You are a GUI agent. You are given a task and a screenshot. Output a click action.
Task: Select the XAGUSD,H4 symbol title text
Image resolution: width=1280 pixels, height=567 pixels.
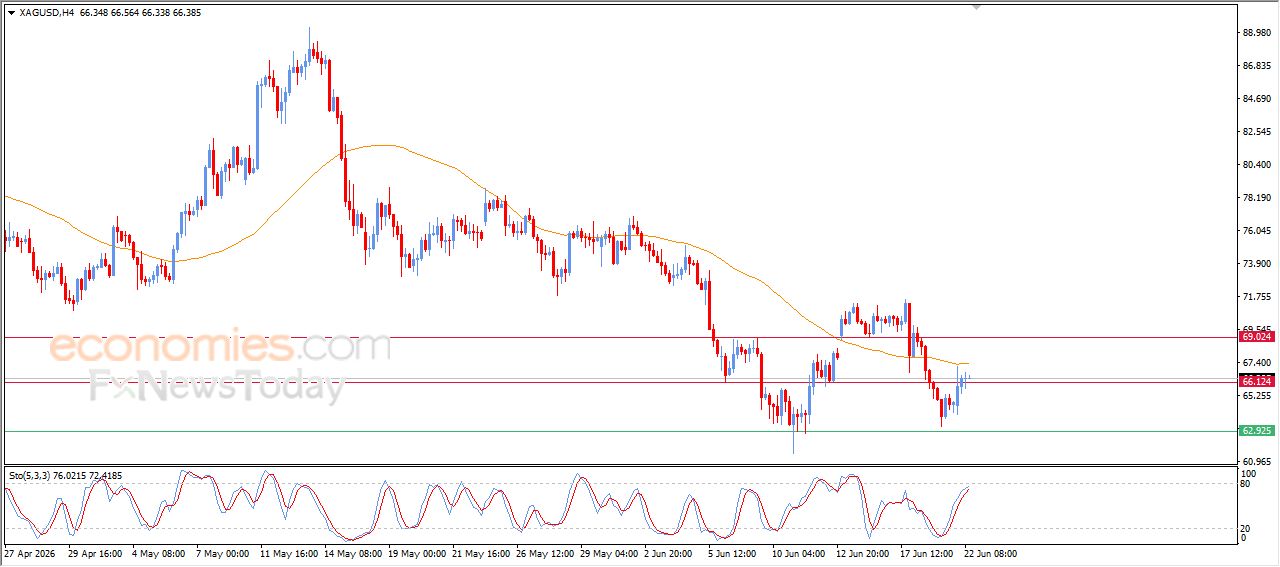click(x=46, y=13)
